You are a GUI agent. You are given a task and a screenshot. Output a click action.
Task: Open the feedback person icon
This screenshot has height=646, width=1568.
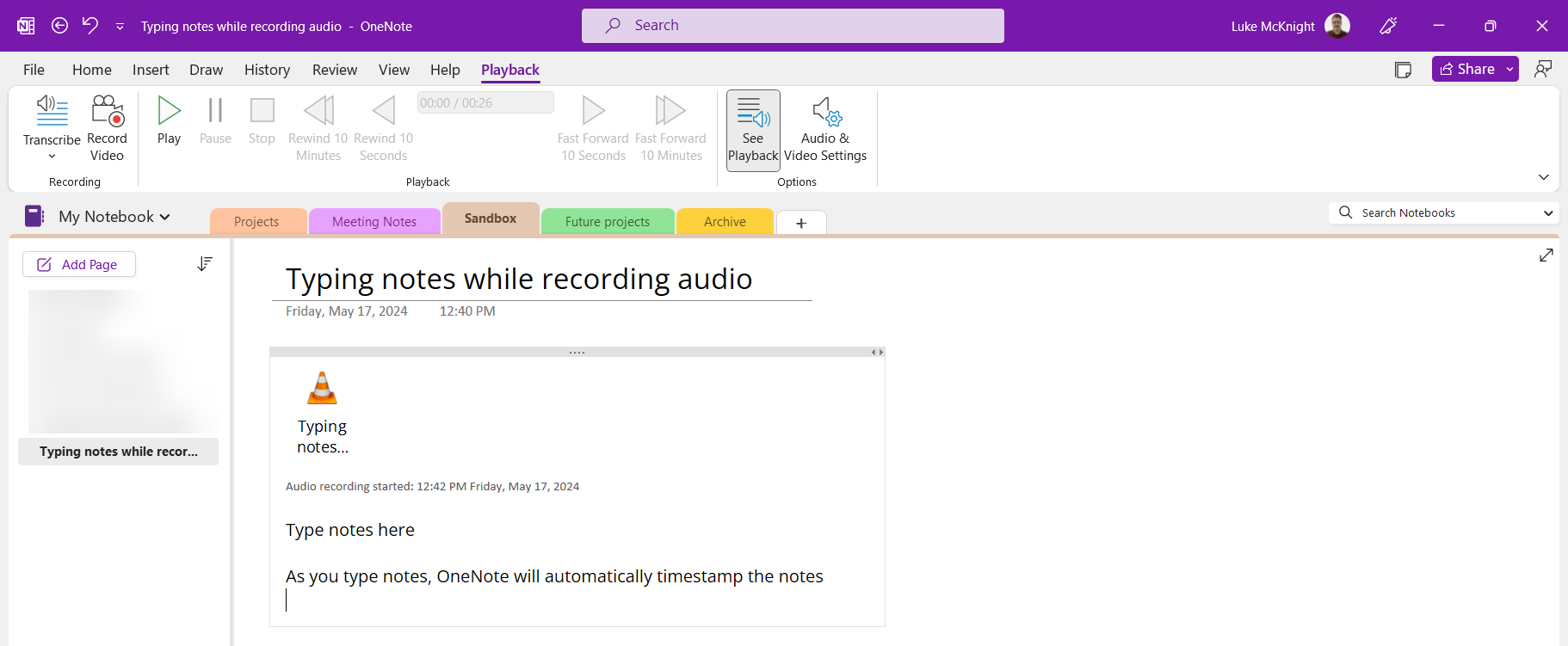pos(1543,69)
